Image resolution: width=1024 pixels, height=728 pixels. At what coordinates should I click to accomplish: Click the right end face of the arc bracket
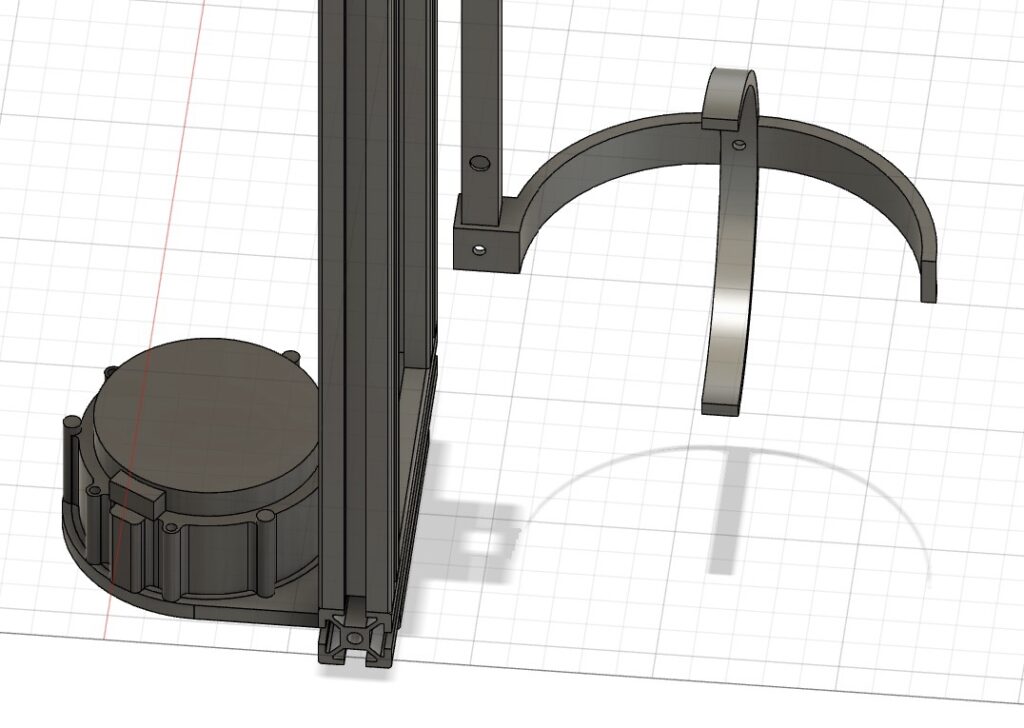click(928, 279)
